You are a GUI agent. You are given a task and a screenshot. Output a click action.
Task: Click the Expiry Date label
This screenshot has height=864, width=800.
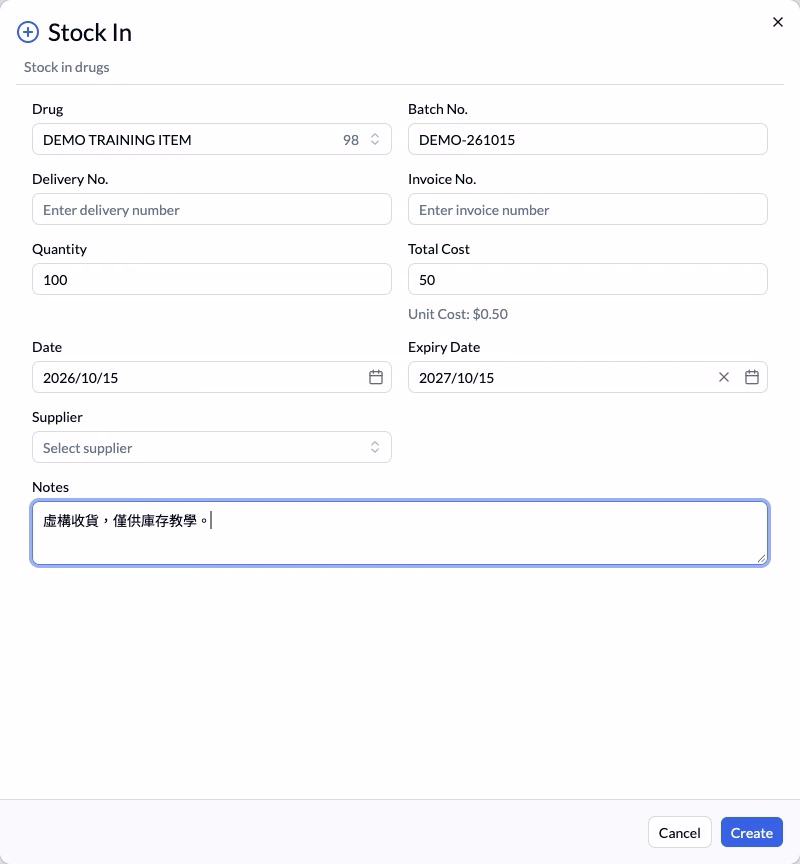point(444,347)
